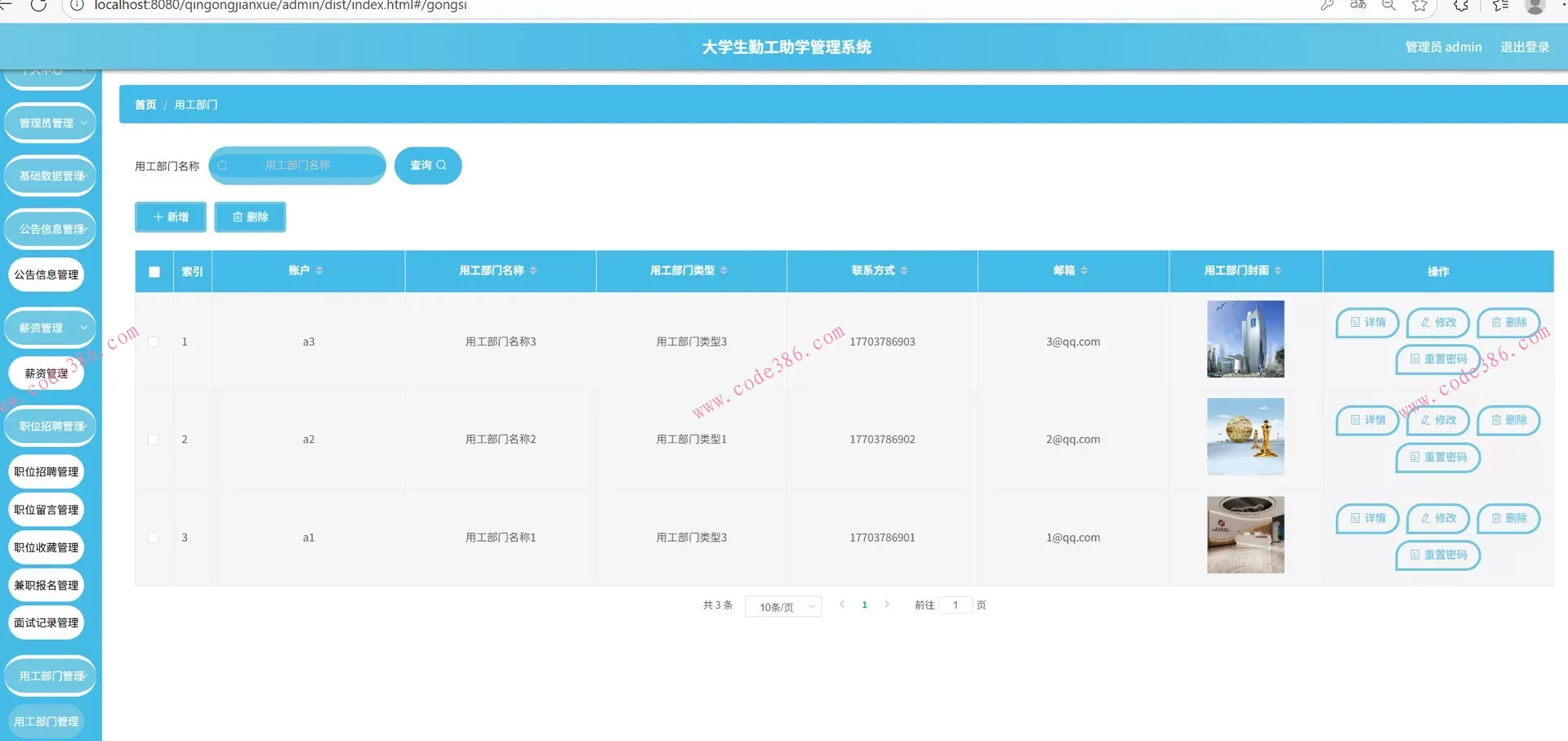
Task: Open the 兼职报名管理 menu item
Action: pyautogui.click(x=47, y=585)
